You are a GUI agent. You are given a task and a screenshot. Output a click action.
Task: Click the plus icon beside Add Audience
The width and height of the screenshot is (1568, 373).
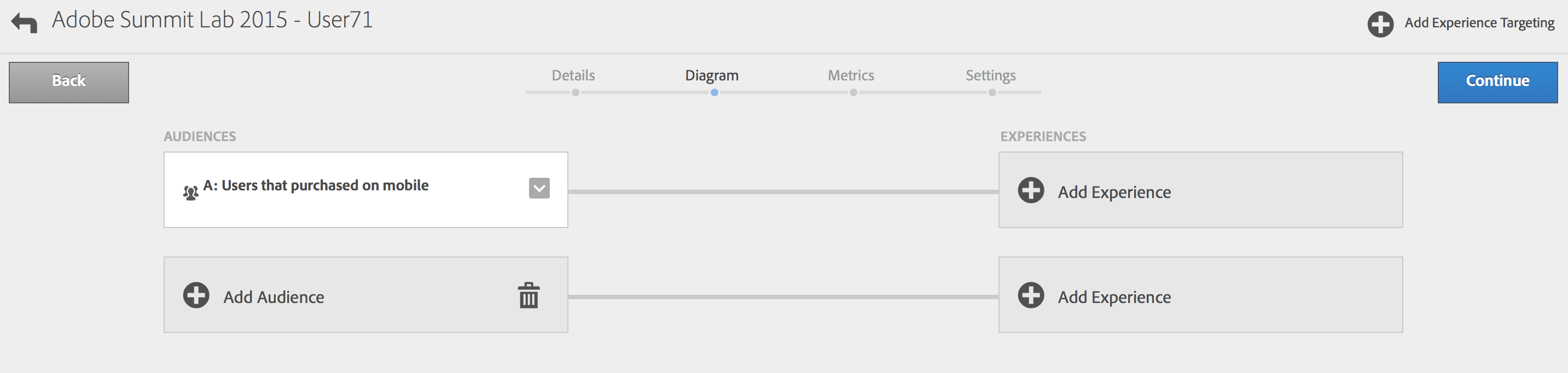pyautogui.click(x=196, y=296)
